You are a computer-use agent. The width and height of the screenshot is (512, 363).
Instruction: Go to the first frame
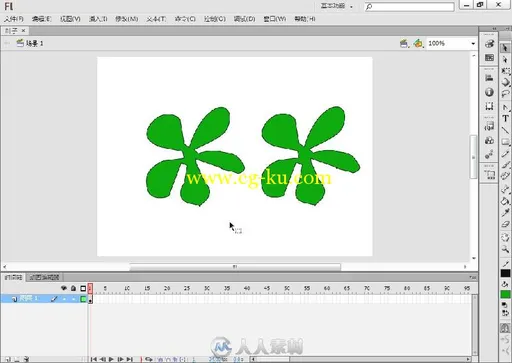(x=94, y=359)
